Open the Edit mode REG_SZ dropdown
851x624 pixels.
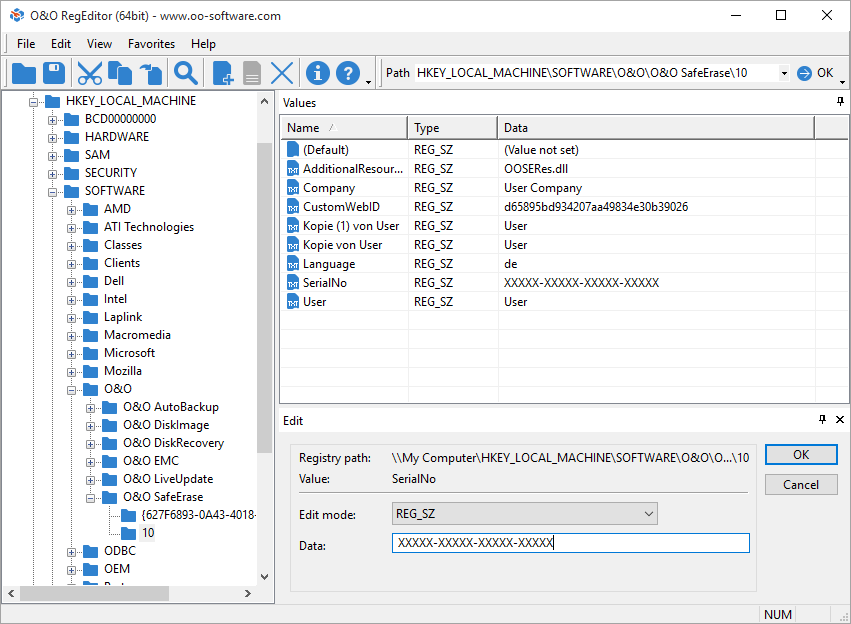(x=647, y=514)
